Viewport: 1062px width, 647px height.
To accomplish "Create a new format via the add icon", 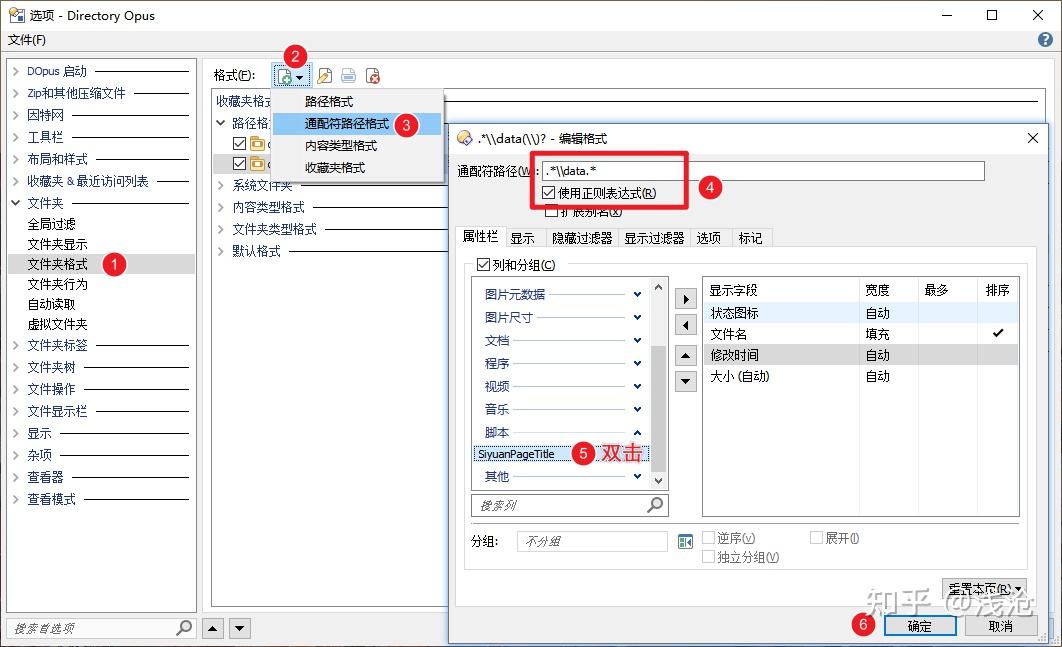I will click(x=285, y=75).
